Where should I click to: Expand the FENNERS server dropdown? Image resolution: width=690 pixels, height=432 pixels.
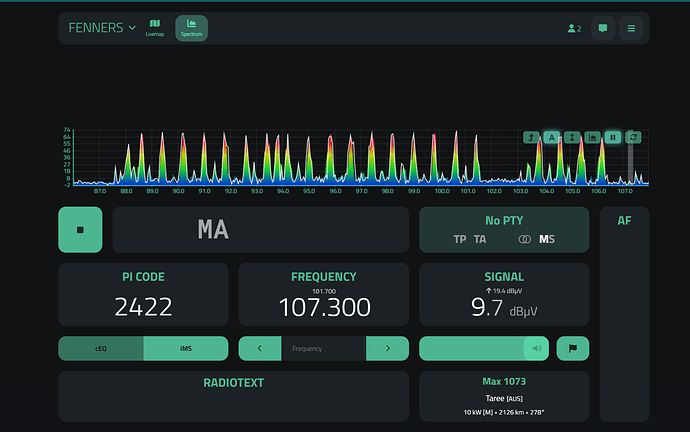[102, 28]
